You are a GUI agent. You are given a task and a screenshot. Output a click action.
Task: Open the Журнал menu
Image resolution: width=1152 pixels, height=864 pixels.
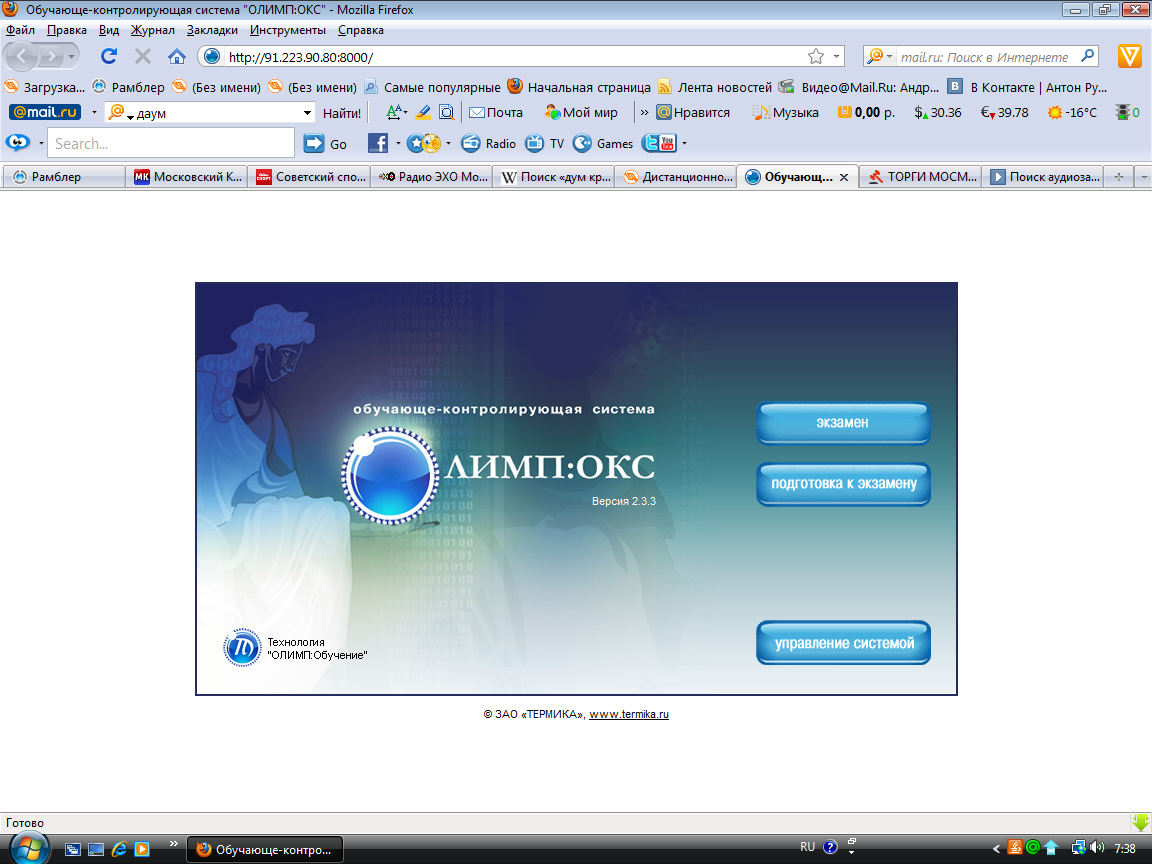[x=153, y=30]
